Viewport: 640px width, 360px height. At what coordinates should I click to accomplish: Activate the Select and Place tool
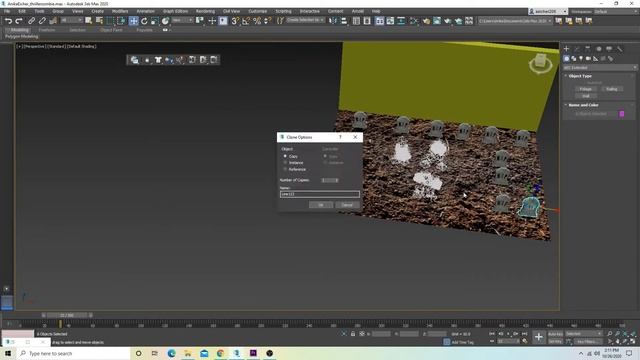165,21
